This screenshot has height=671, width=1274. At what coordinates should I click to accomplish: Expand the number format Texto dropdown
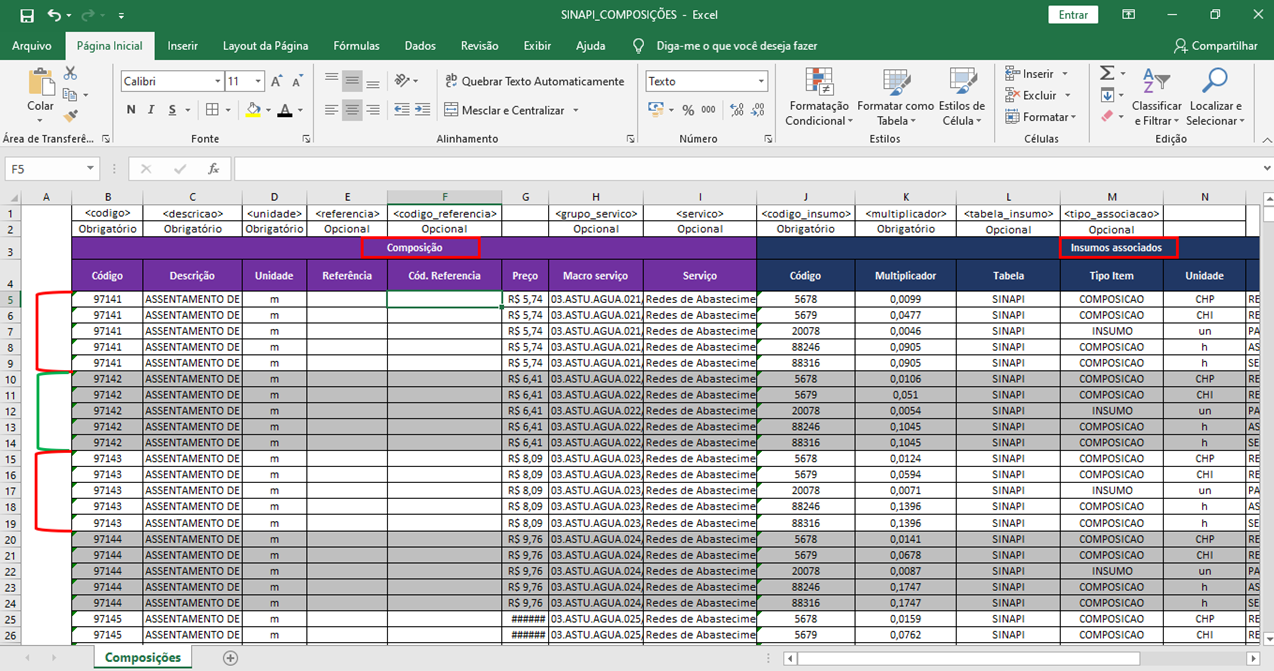(x=761, y=81)
